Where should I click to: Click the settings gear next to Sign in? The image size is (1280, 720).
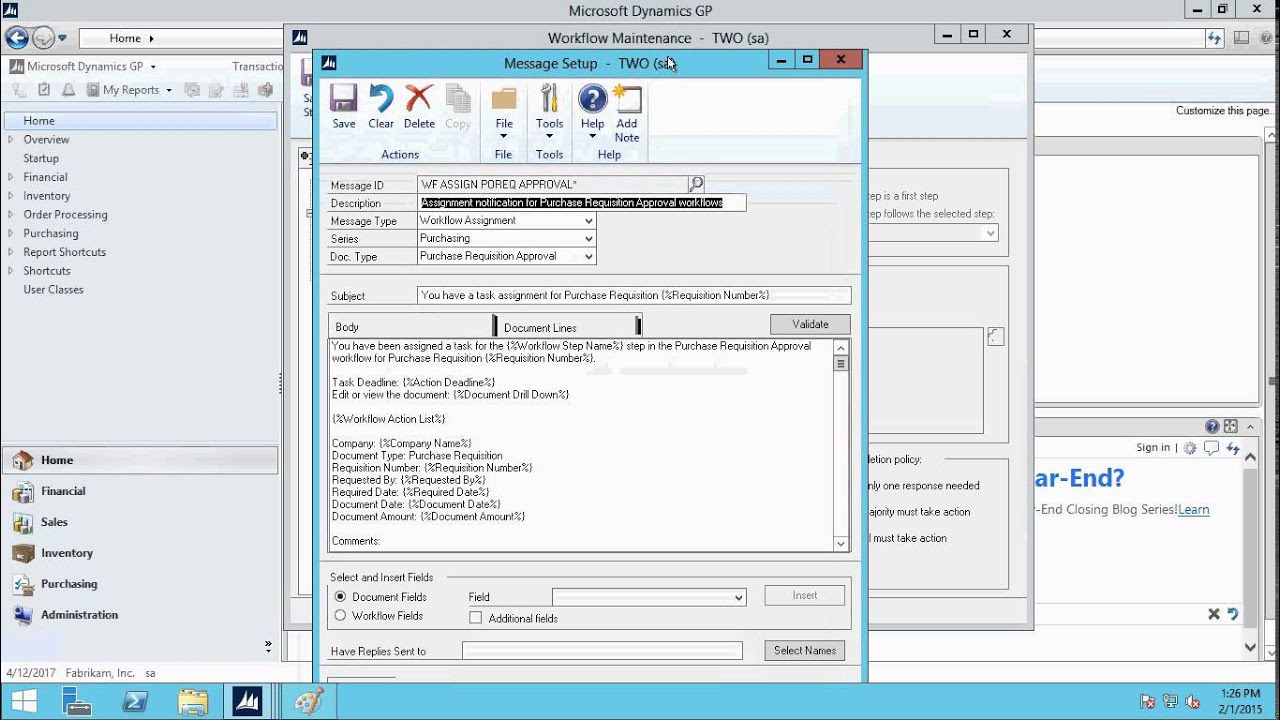pyautogui.click(x=1190, y=448)
